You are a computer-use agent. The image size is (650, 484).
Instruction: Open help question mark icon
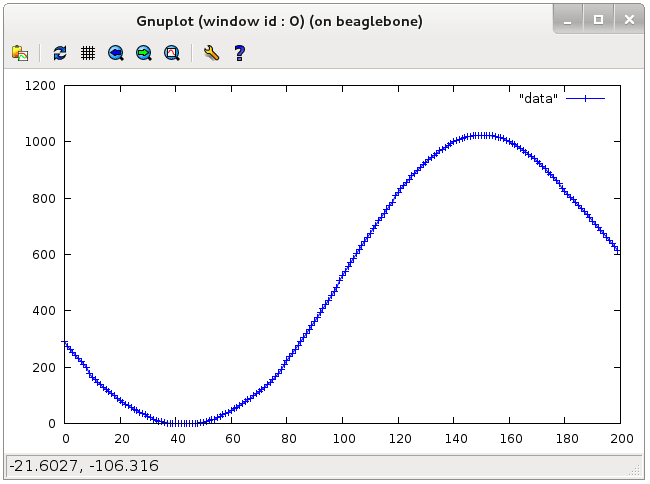click(x=240, y=53)
